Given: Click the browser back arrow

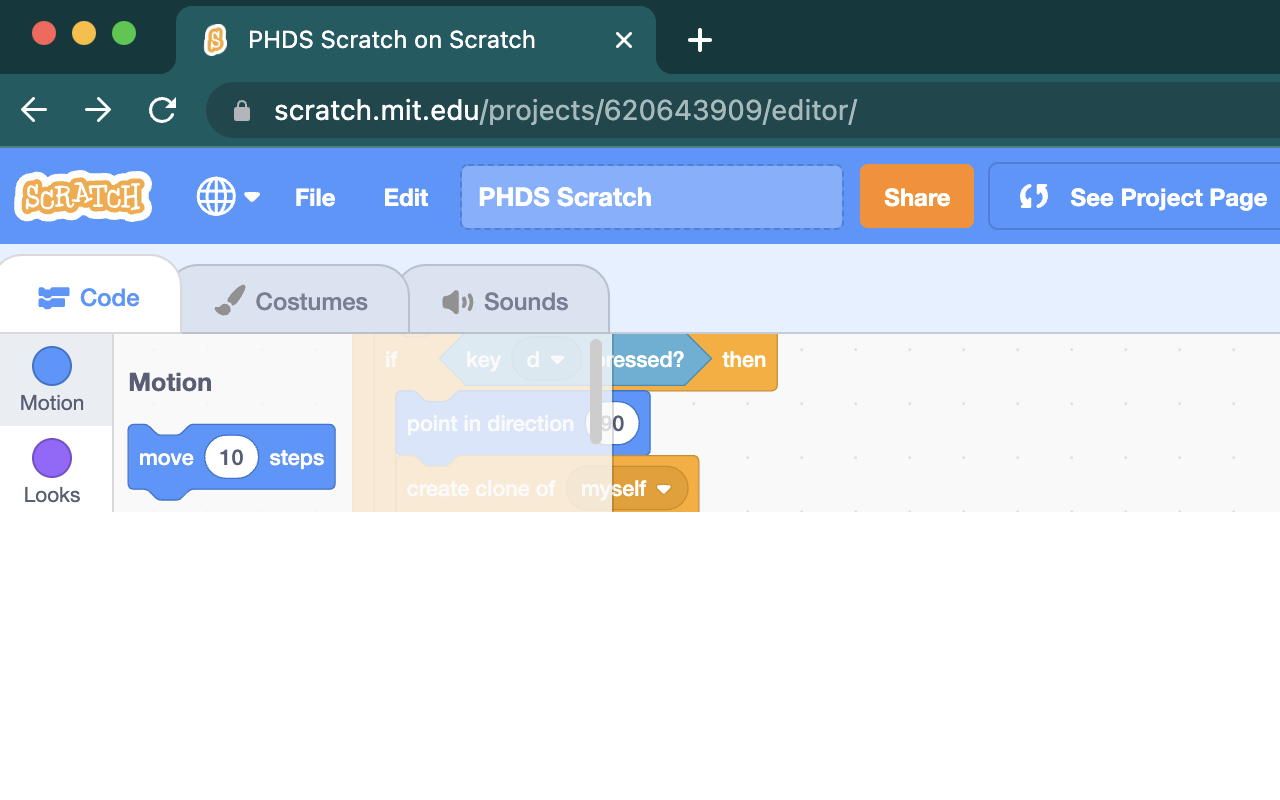Looking at the screenshot, I should coord(34,110).
